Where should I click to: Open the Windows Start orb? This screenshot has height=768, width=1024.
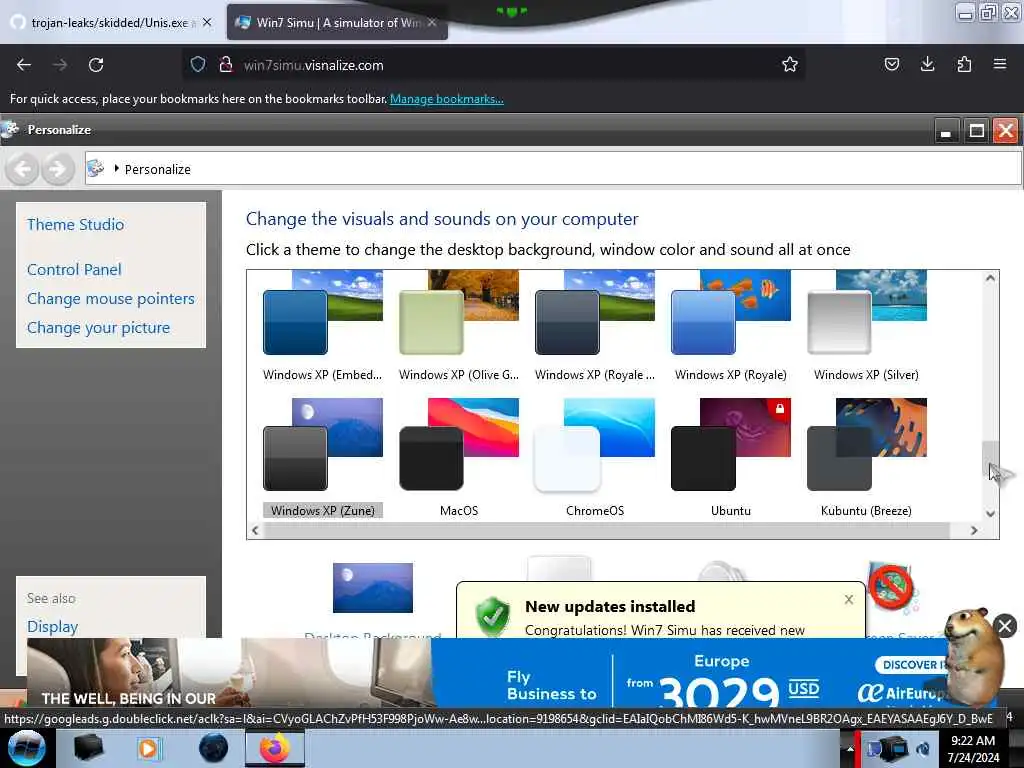26,748
